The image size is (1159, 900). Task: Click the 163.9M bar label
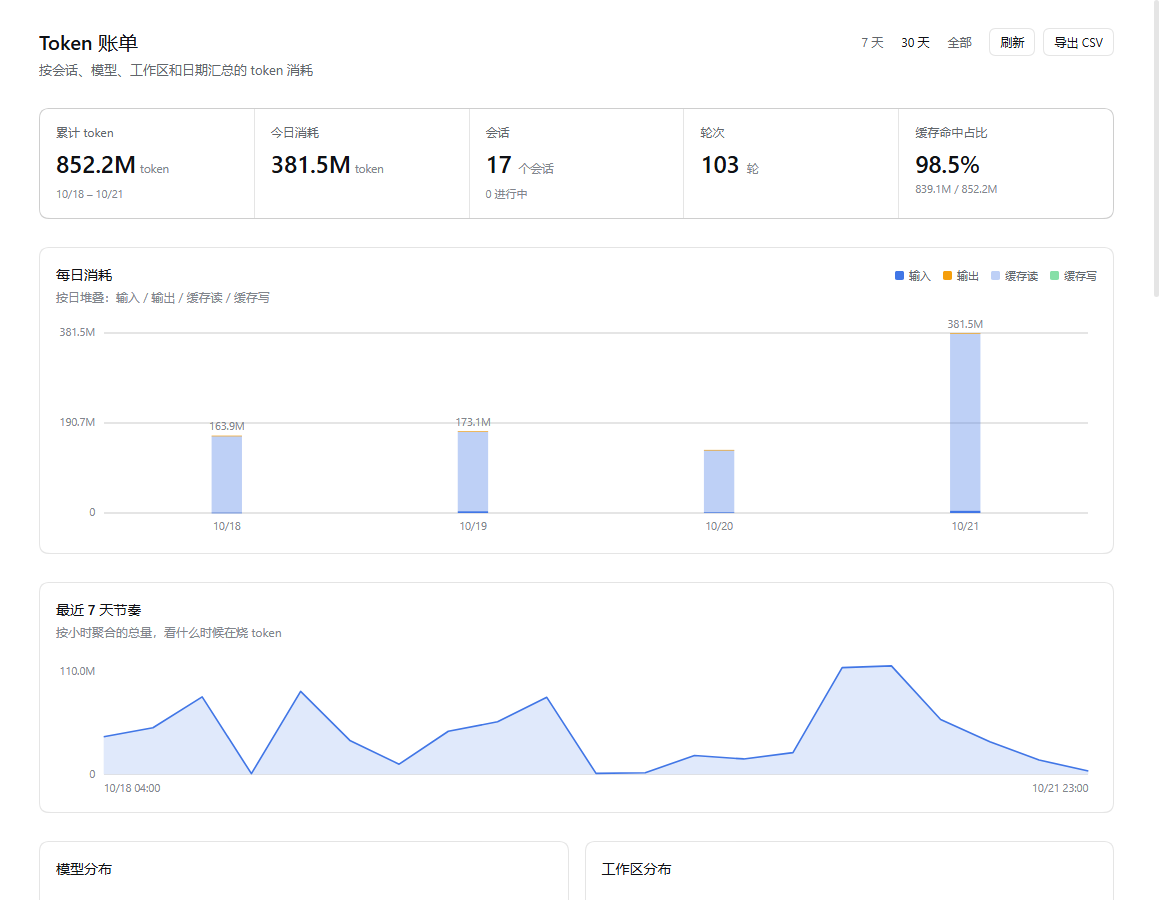click(227, 426)
